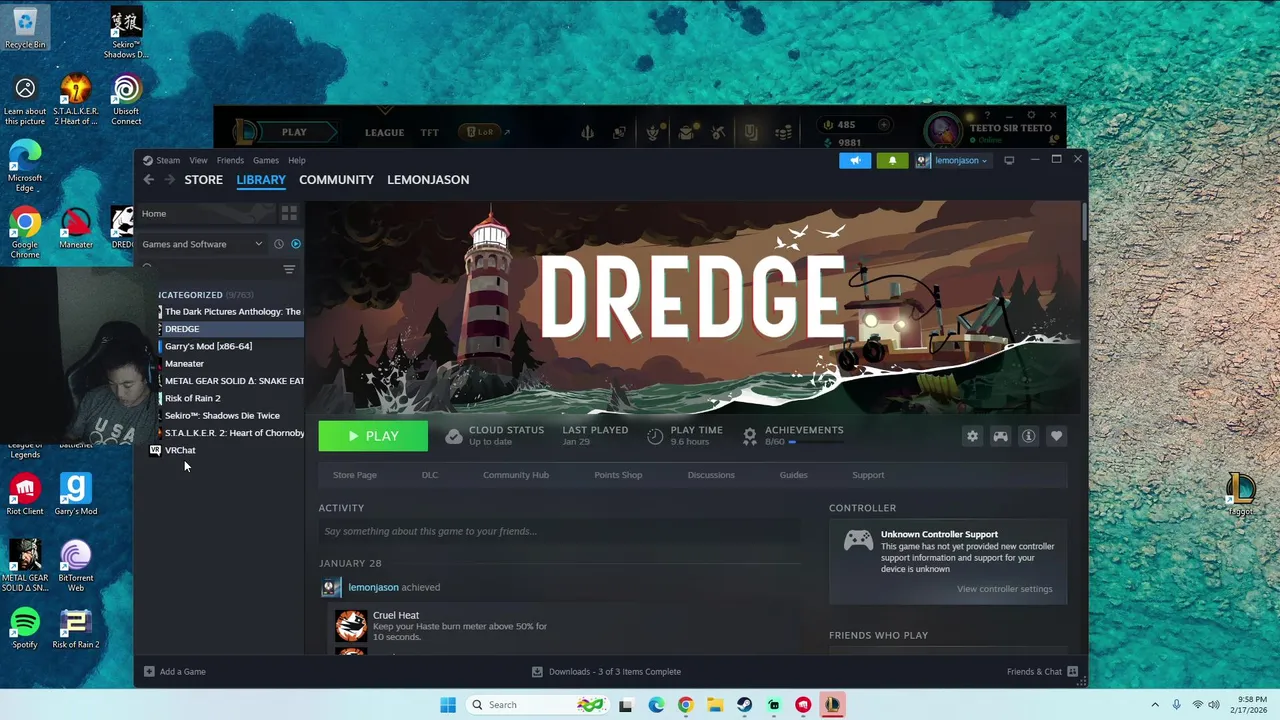The width and height of the screenshot is (1280, 720).
Task: Select the LIBRARY tab
Action: [x=261, y=180]
